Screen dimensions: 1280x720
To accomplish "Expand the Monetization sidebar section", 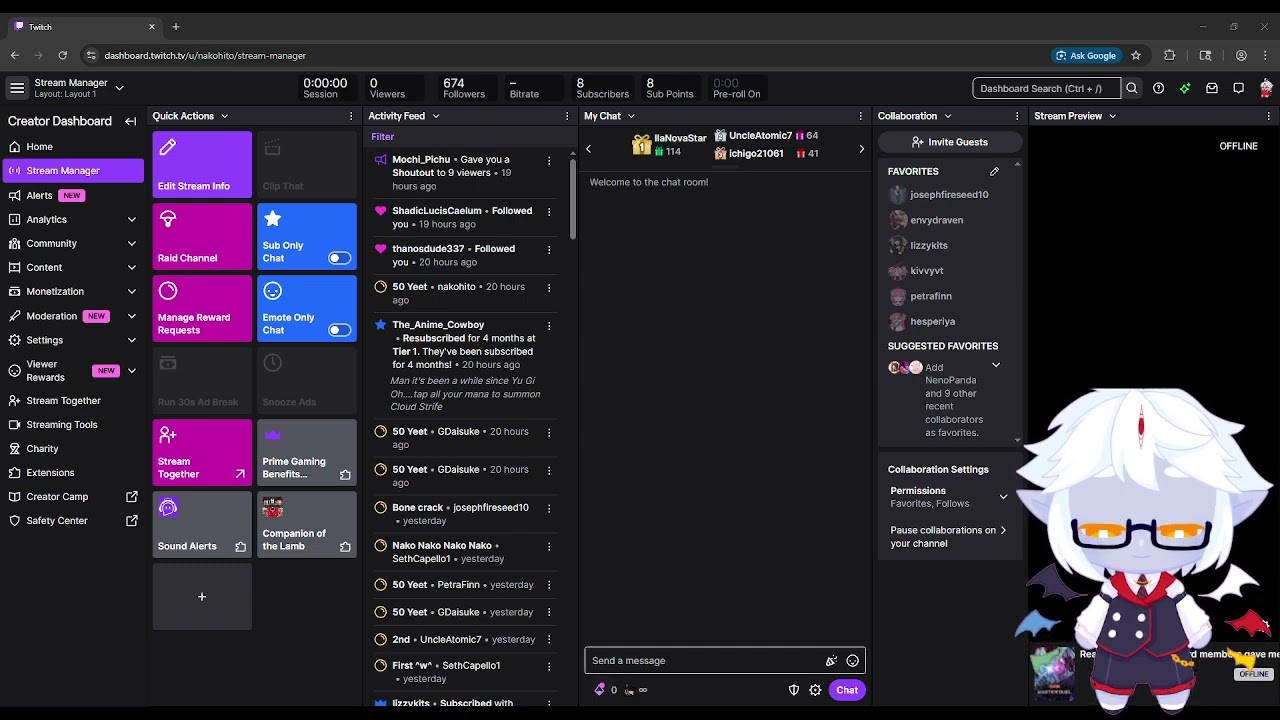I will point(131,291).
